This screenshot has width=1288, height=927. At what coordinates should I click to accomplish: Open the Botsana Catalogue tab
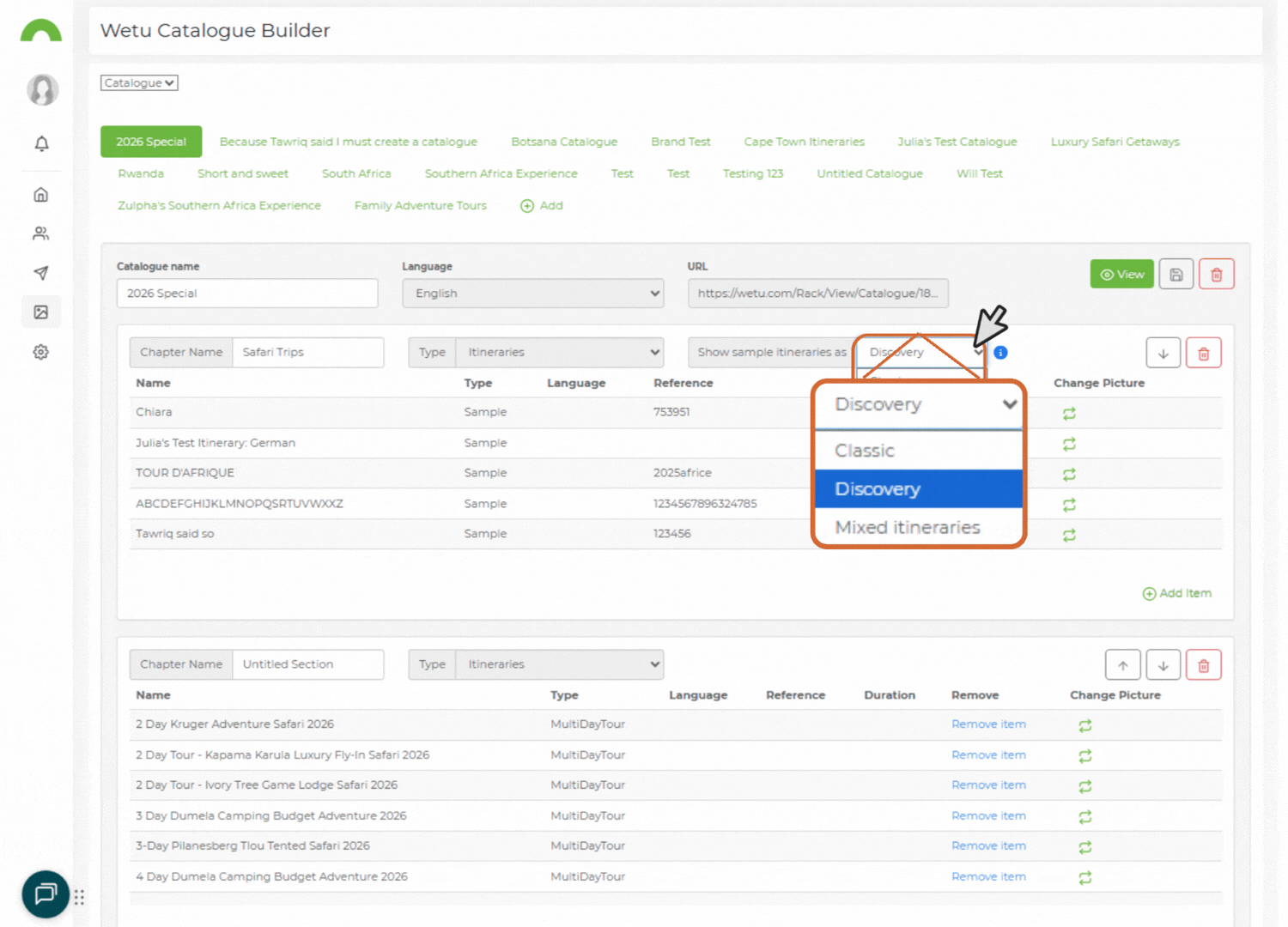(x=563, y=141)
